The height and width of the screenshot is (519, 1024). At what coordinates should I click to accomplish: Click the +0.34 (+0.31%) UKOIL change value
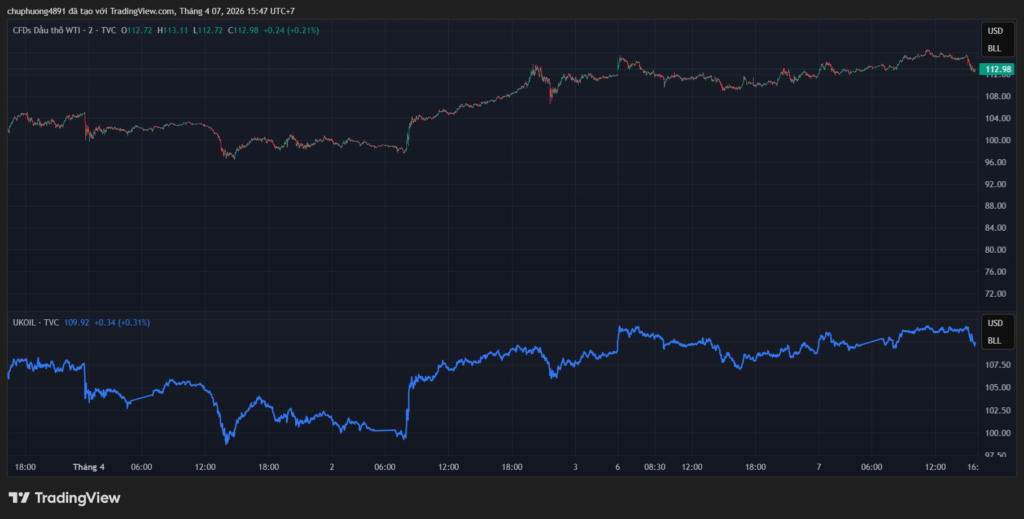click(x=122, y=322)
